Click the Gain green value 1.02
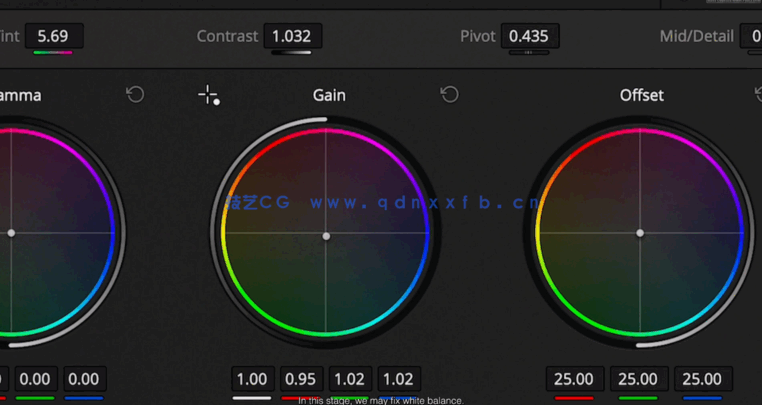This screenshot has width=762, height=405. click(x=350, y=379)
